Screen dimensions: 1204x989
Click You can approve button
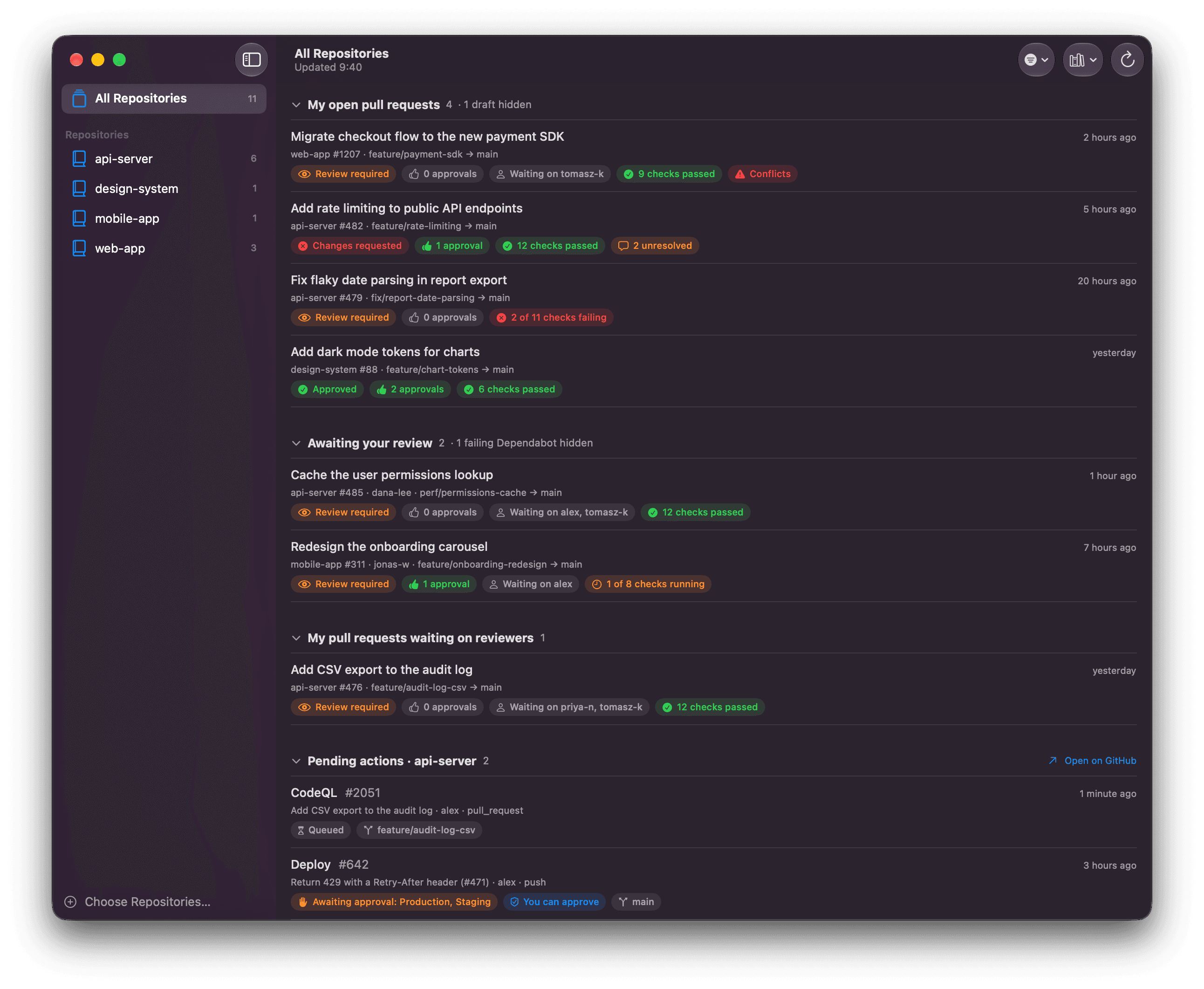[x=554, y=902]
